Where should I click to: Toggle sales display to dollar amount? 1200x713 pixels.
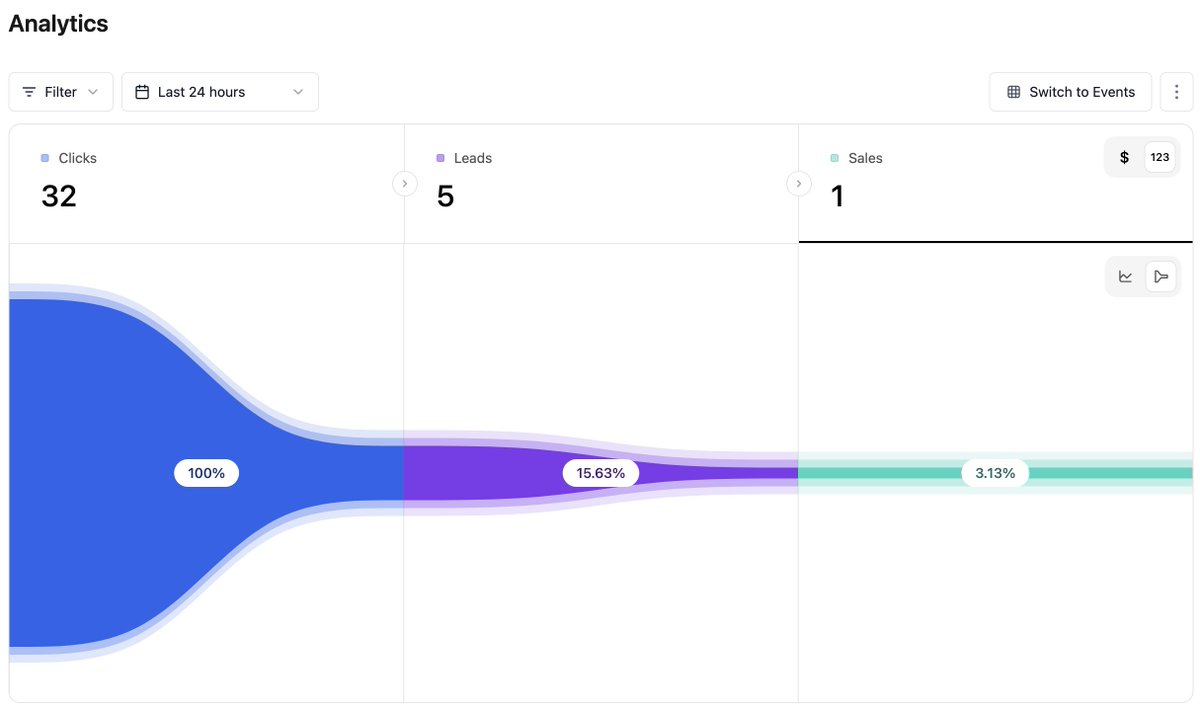coord(1124,157)
